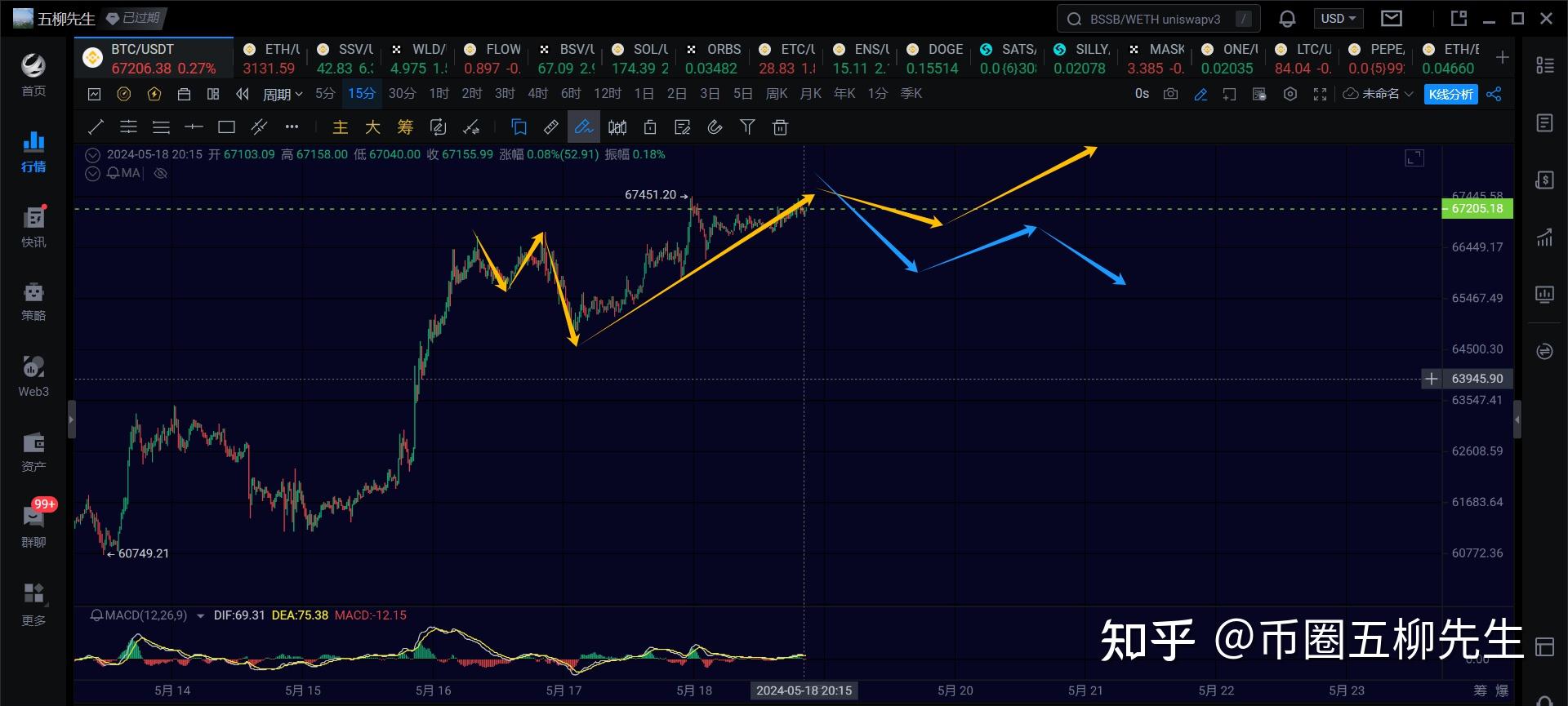The width and height of the screenshot is (1568, 706).
Task: Toggle the chart type icon at toolbar start
Action: tap(94, 94)
